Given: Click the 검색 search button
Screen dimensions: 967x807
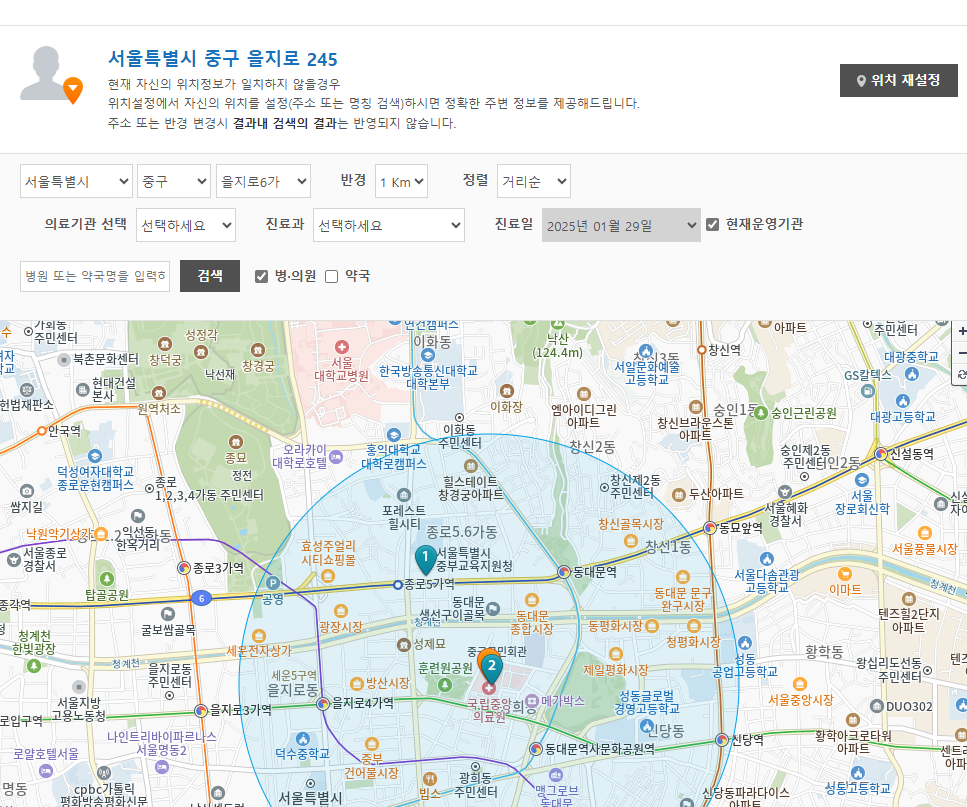Looking at the screenshot, I should click(209, 276).
